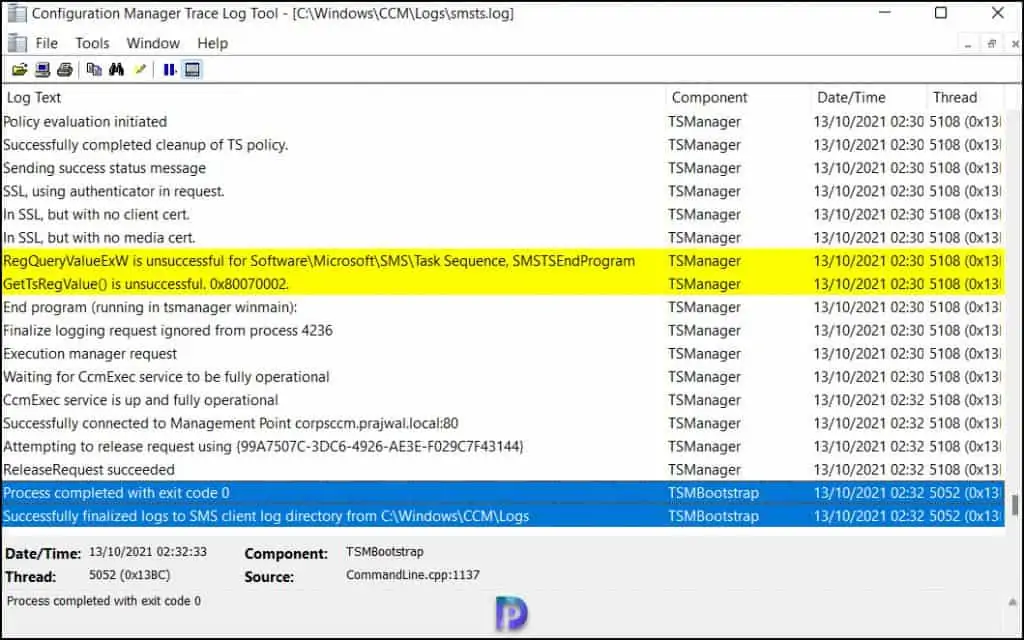
Task: Click the Date/Time column header
Action: [869, 97]
